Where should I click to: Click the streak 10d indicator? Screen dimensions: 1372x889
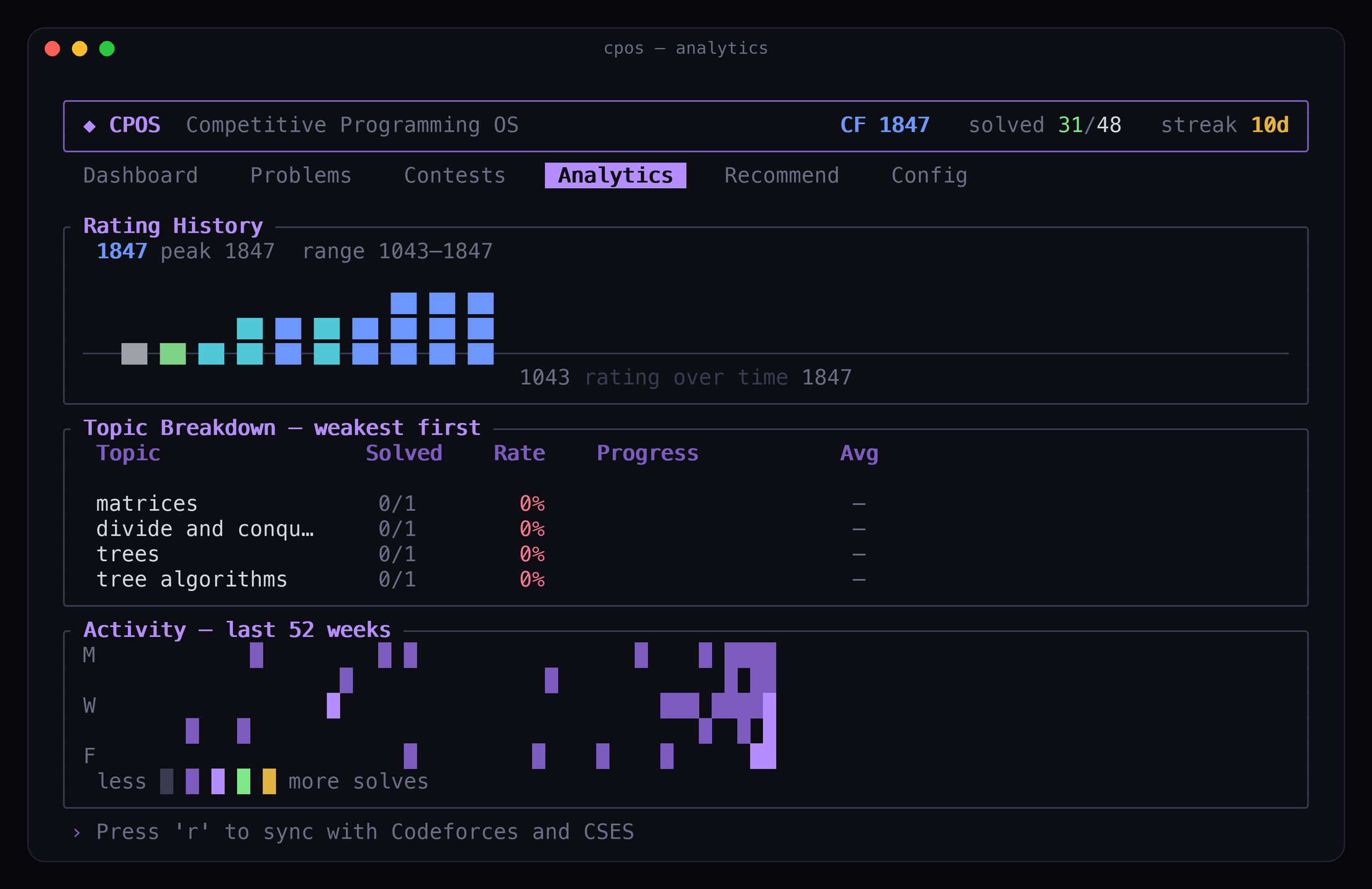[x=1225, y=125]
